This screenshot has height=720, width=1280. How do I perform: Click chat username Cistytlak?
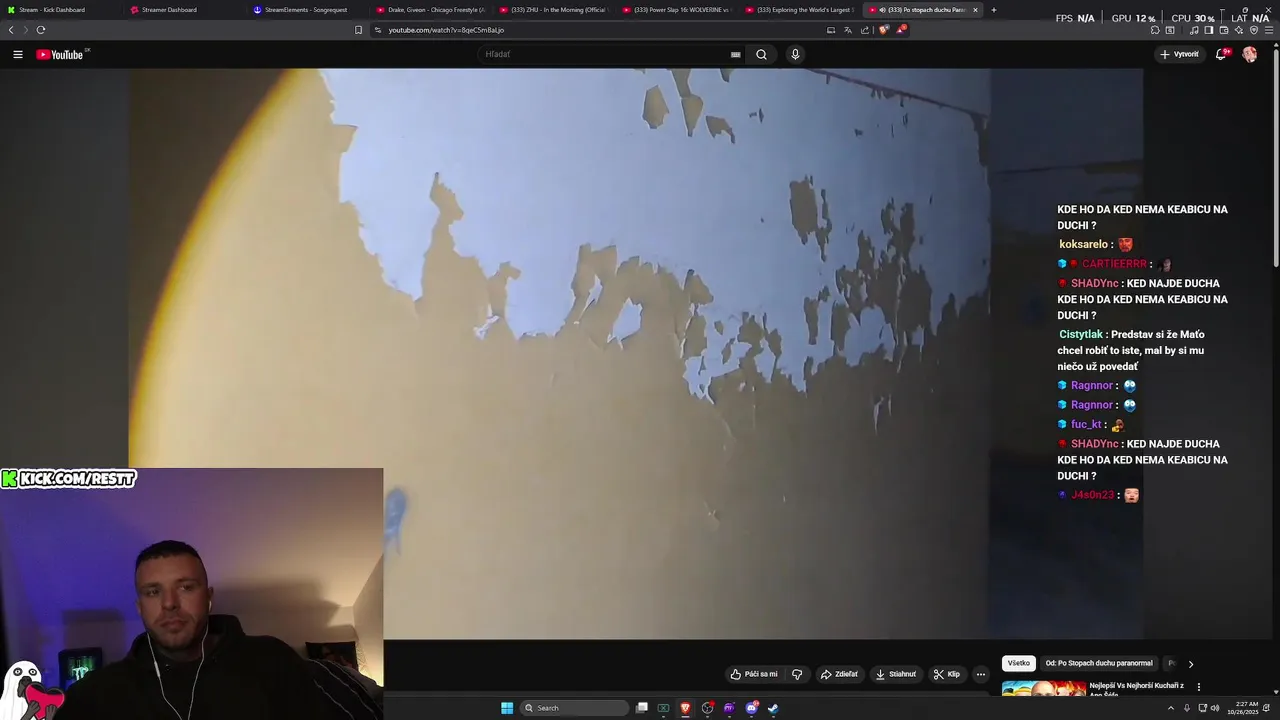(x=1081, y=335)
